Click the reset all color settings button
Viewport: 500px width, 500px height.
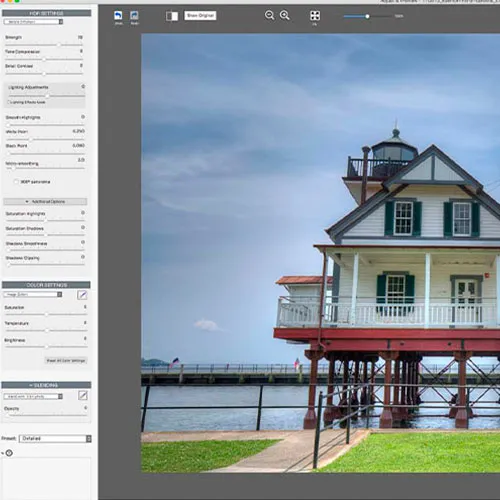[x=66, y=361]
